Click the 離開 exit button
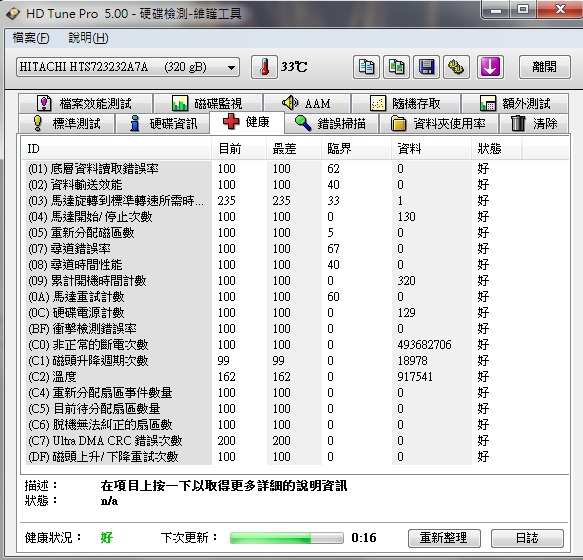 (544, 67)
